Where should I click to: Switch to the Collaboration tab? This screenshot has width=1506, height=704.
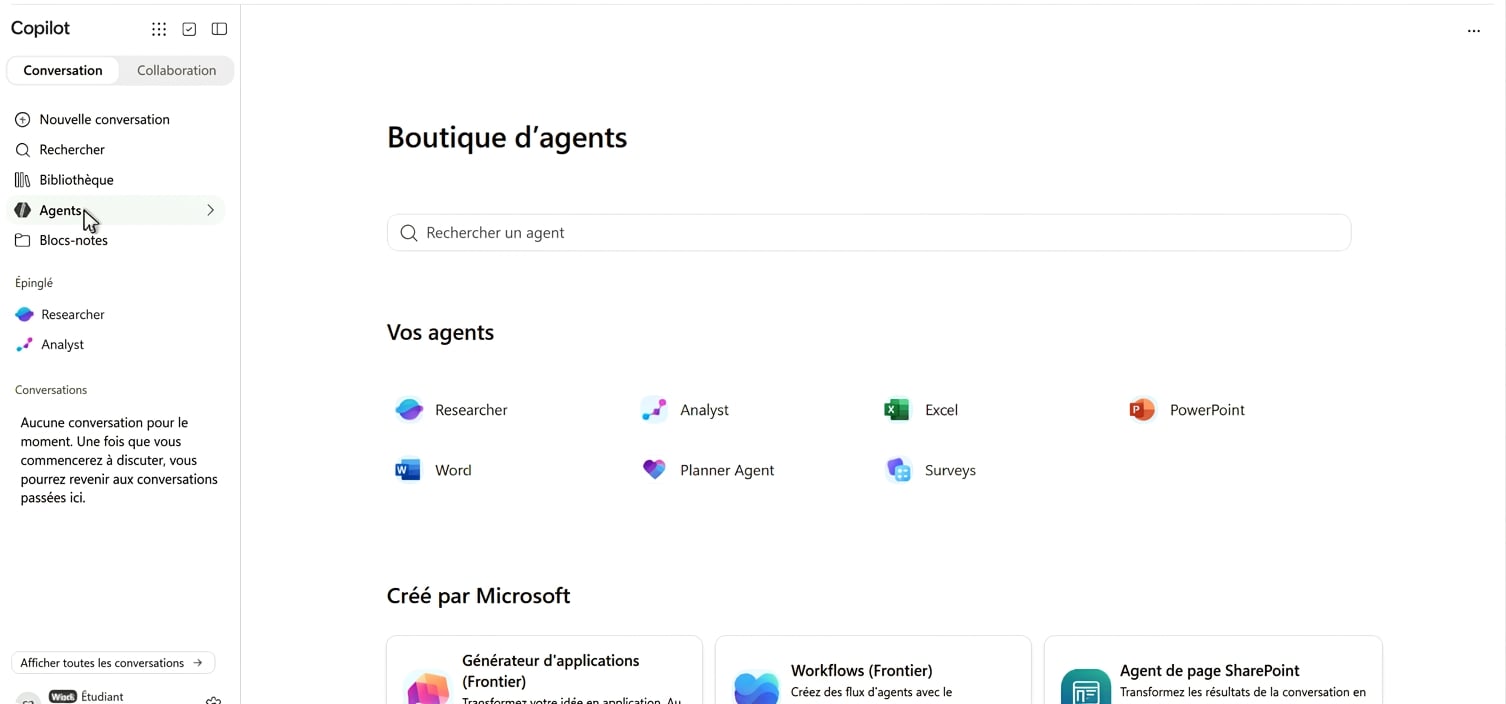coord(176,70)
